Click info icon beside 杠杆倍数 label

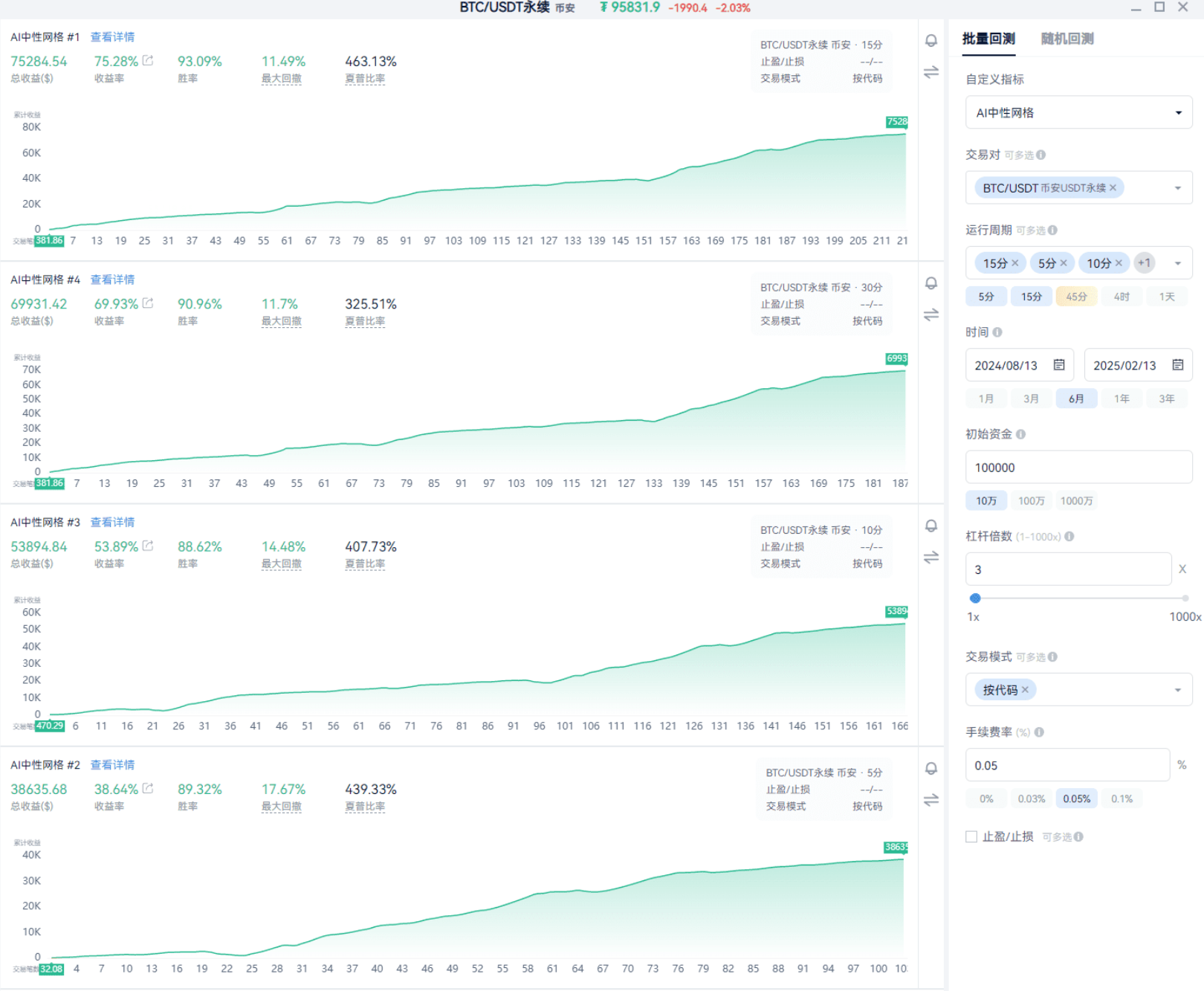click(1069, 536)
